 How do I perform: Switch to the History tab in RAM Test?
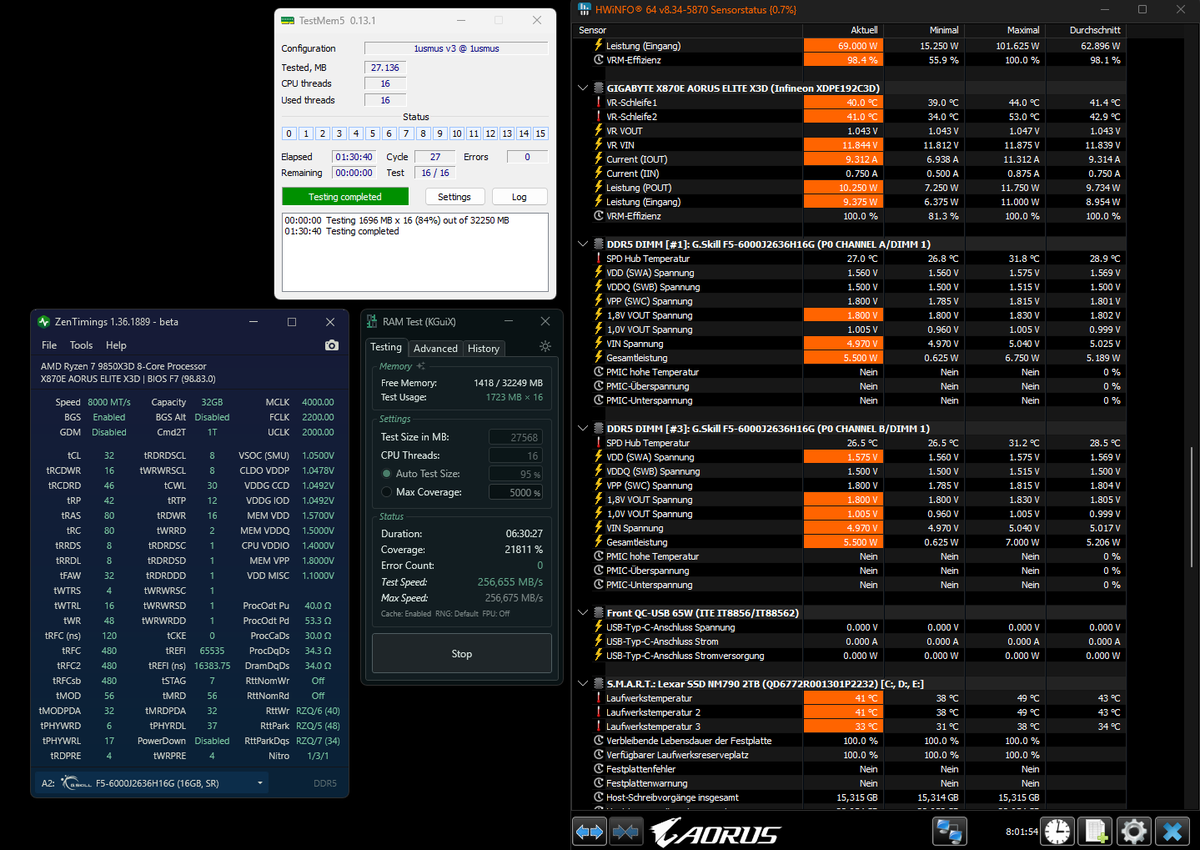484,348
